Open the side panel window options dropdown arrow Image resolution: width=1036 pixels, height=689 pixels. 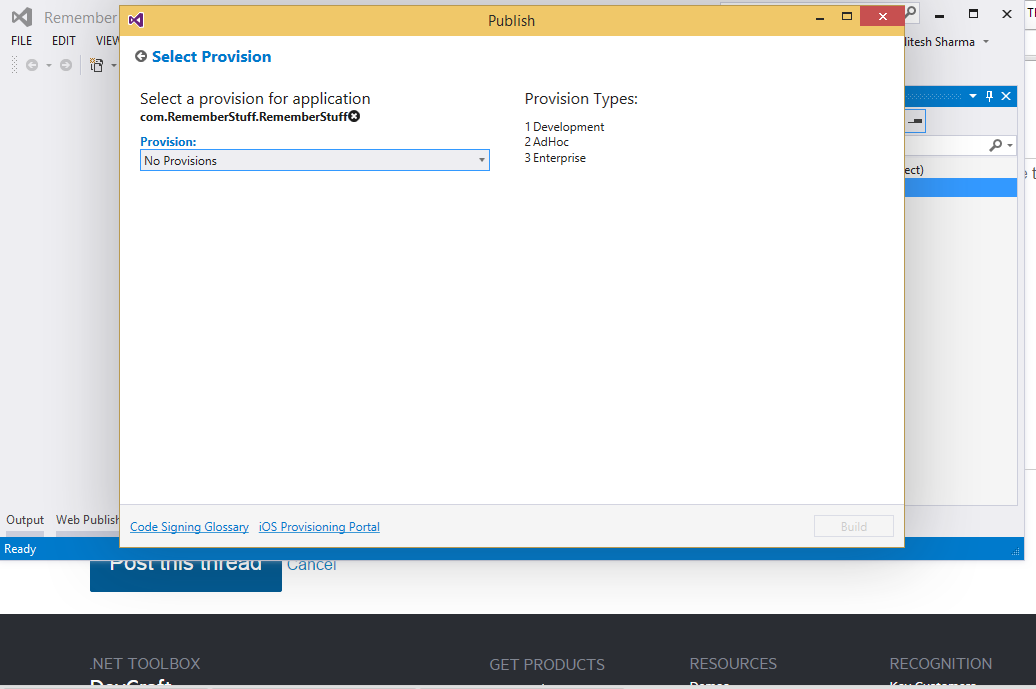point(973,96)
